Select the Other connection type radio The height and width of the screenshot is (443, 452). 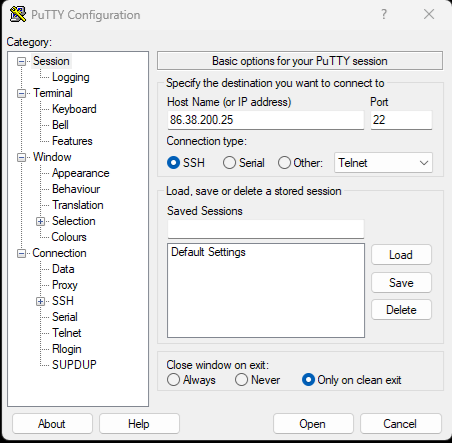pyautogui.click(x=284, y=163)
